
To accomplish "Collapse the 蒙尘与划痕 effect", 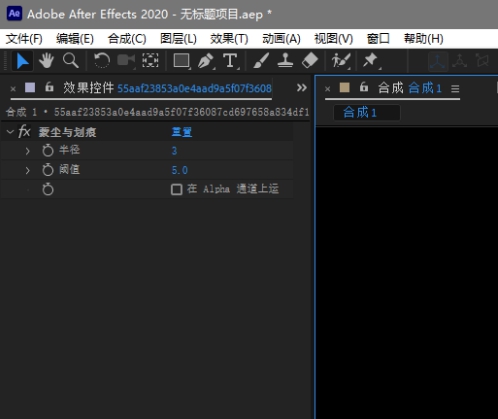I will (x=10, y=132).
